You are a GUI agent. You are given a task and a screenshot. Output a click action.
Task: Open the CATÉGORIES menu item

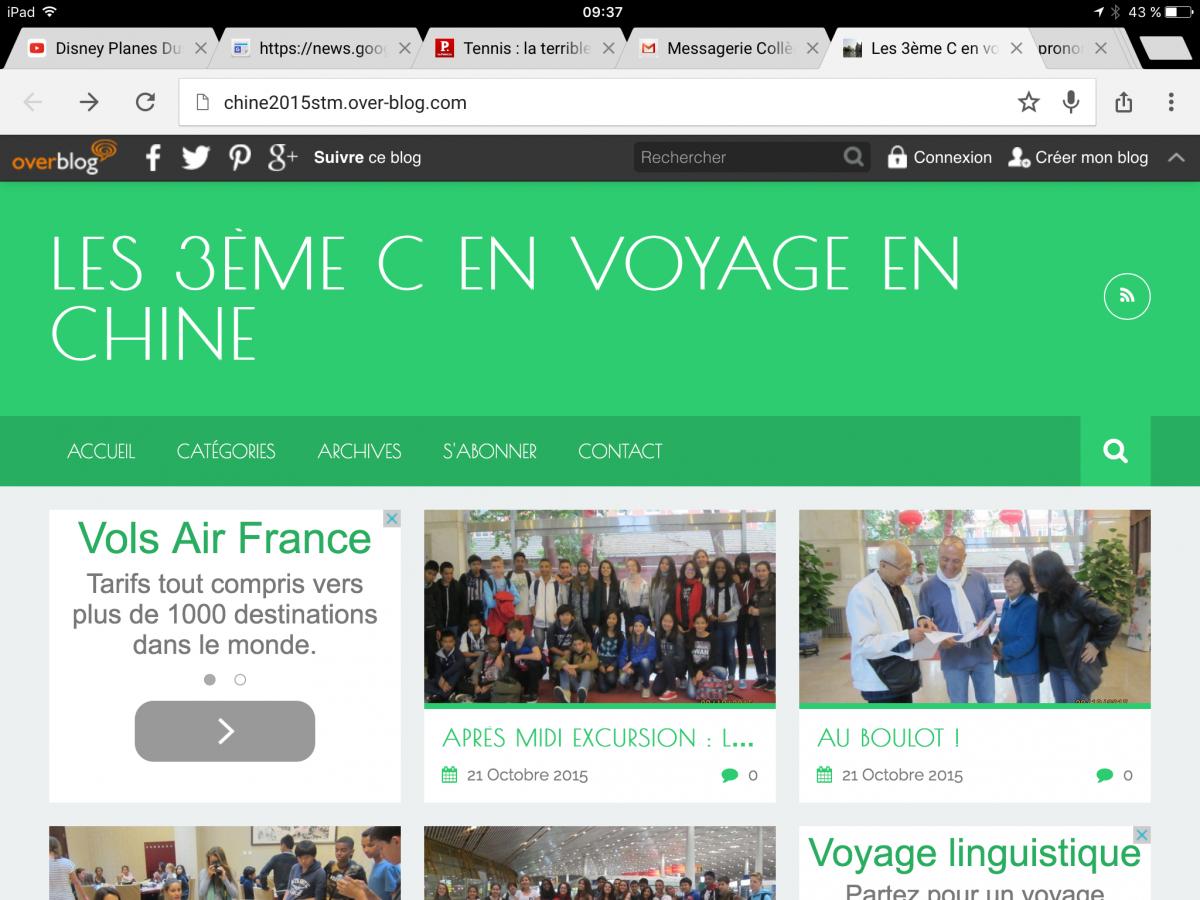click(x=226, y=451)
